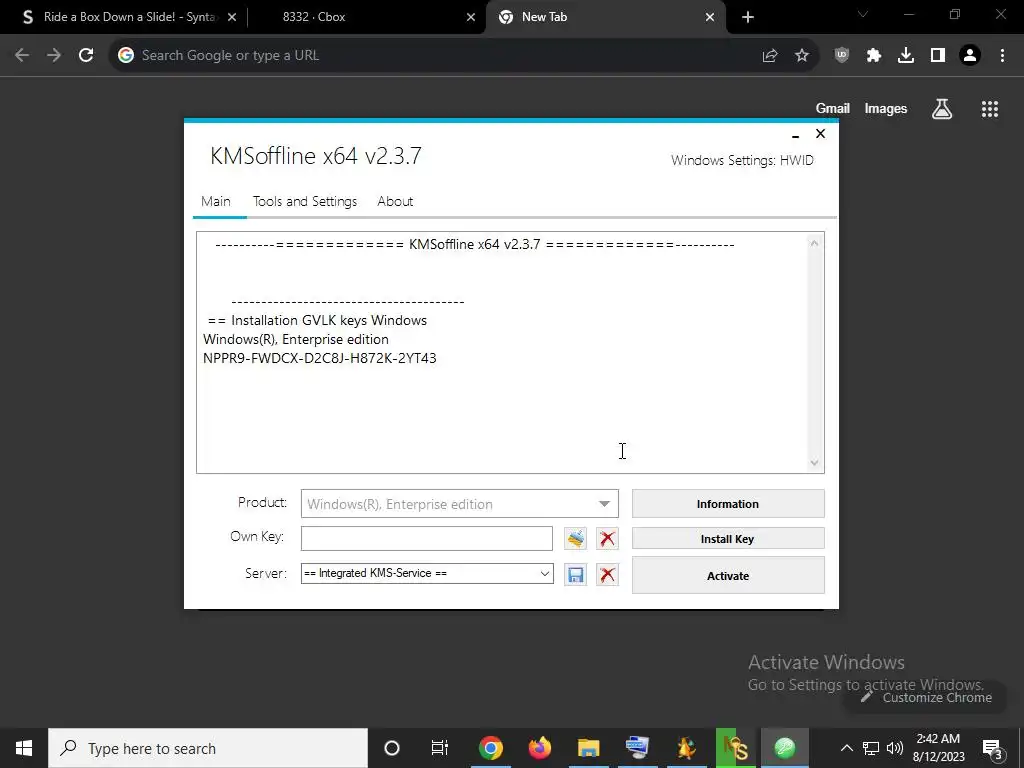Click the Windows taskbar search box
Viewport: 1024px width, 768px height.
208,748
